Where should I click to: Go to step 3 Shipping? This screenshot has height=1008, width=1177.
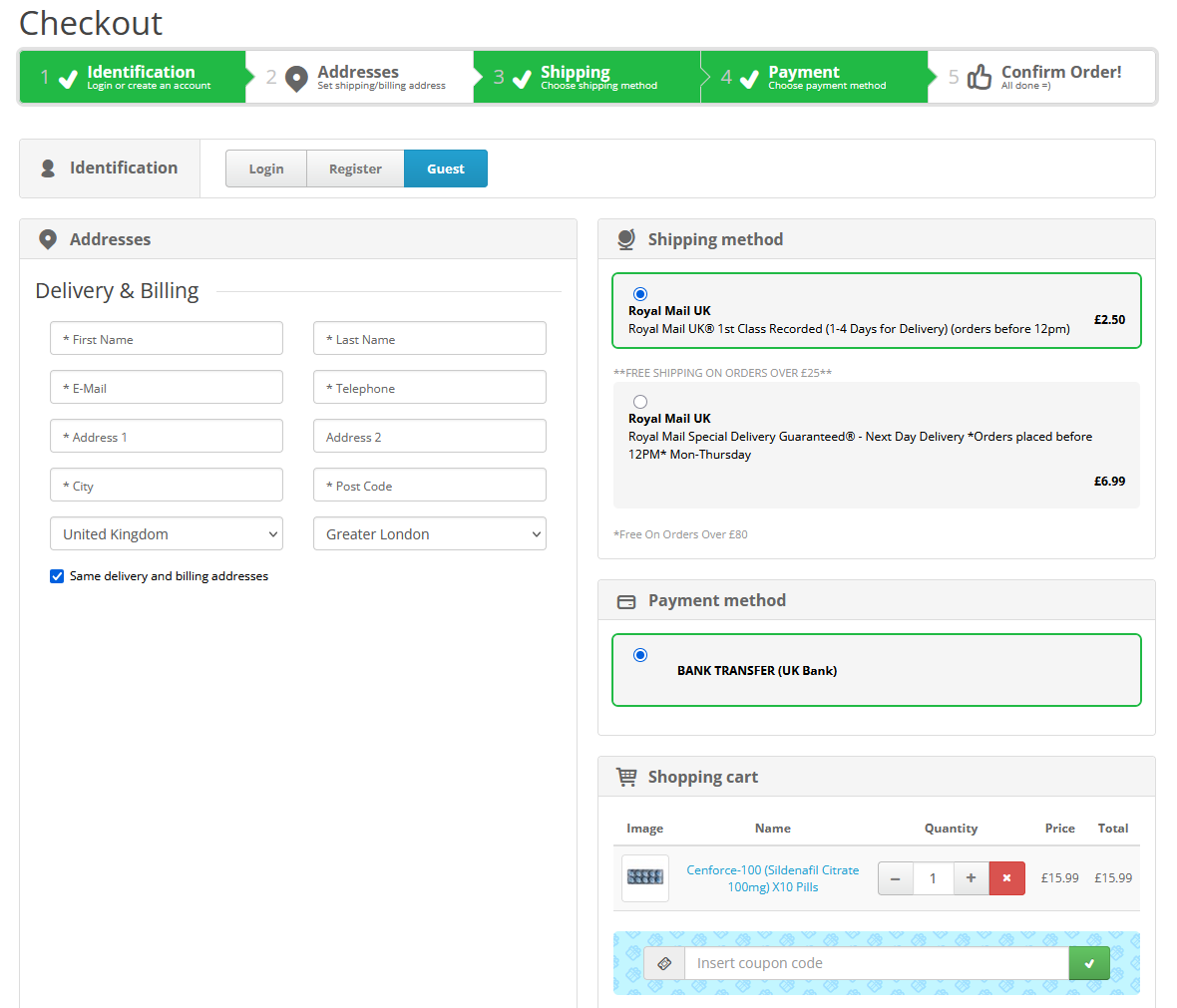587,77
